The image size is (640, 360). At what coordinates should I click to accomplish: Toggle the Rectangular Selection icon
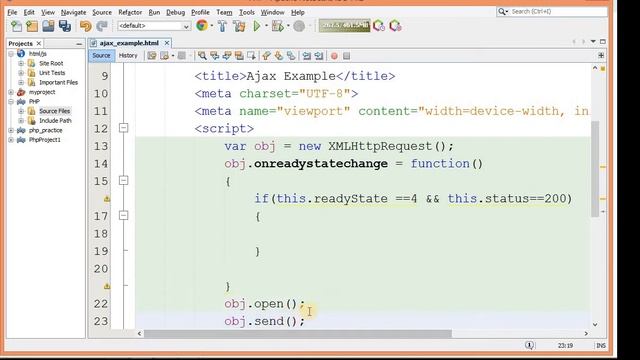click(x=251, y=56)
